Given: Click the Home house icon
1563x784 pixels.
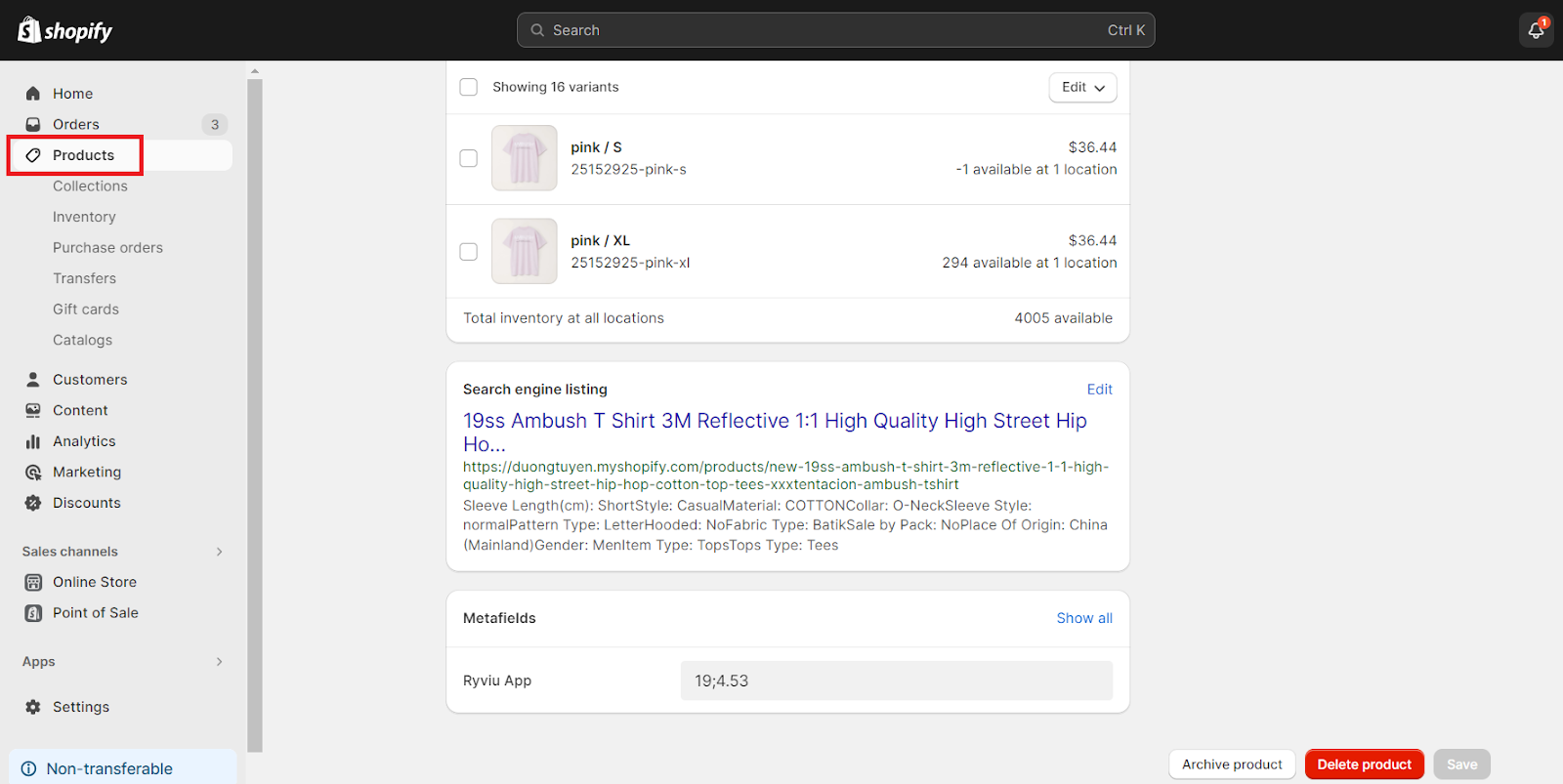Looking at the screenshot, I should [x=33, y=94].
